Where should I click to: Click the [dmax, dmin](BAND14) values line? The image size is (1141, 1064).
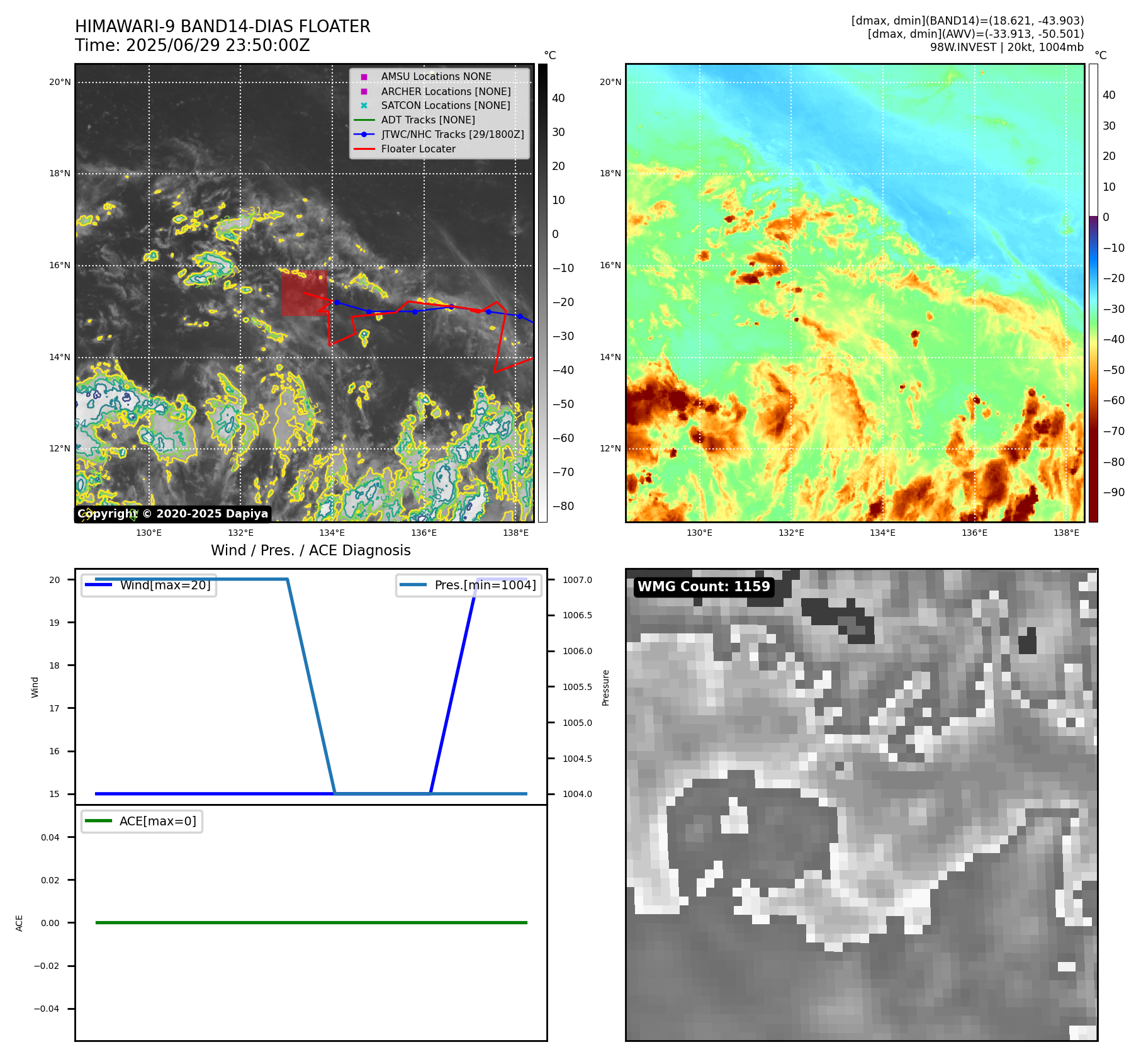967,21
